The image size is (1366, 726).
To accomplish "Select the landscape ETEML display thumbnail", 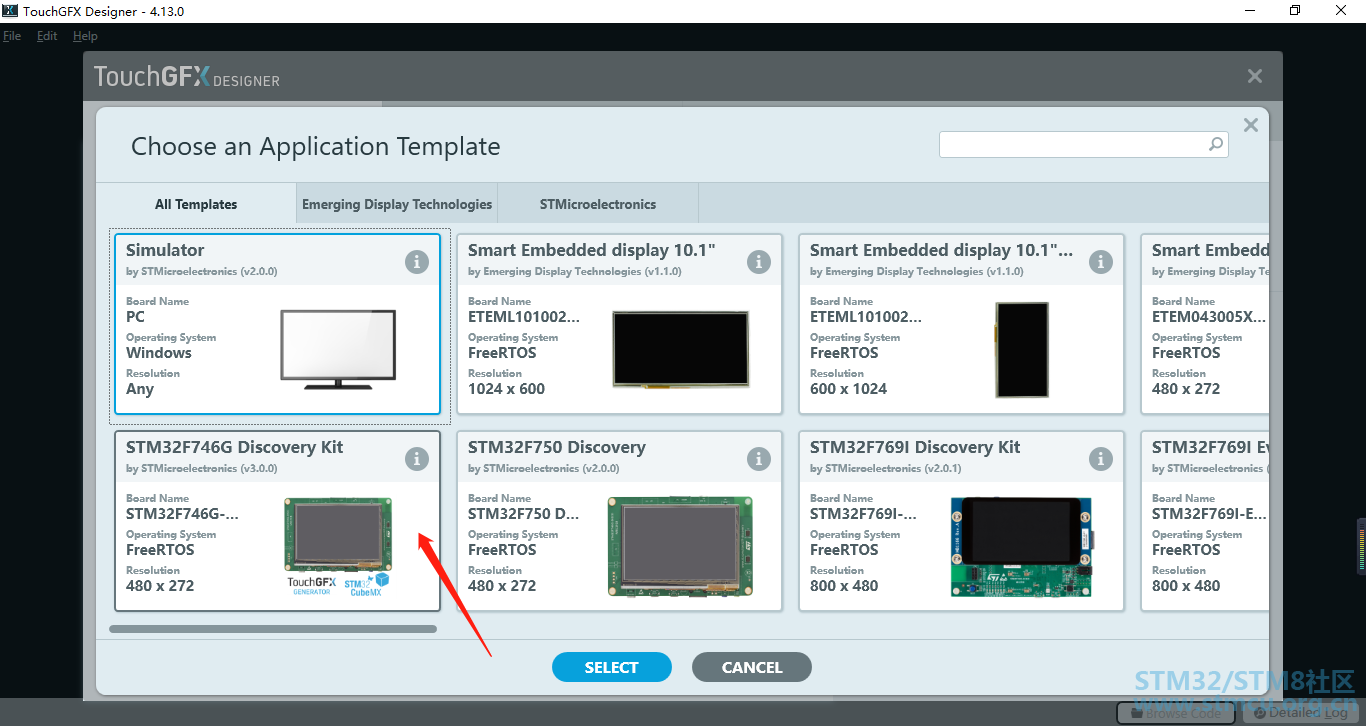I will tap(680, 349).
